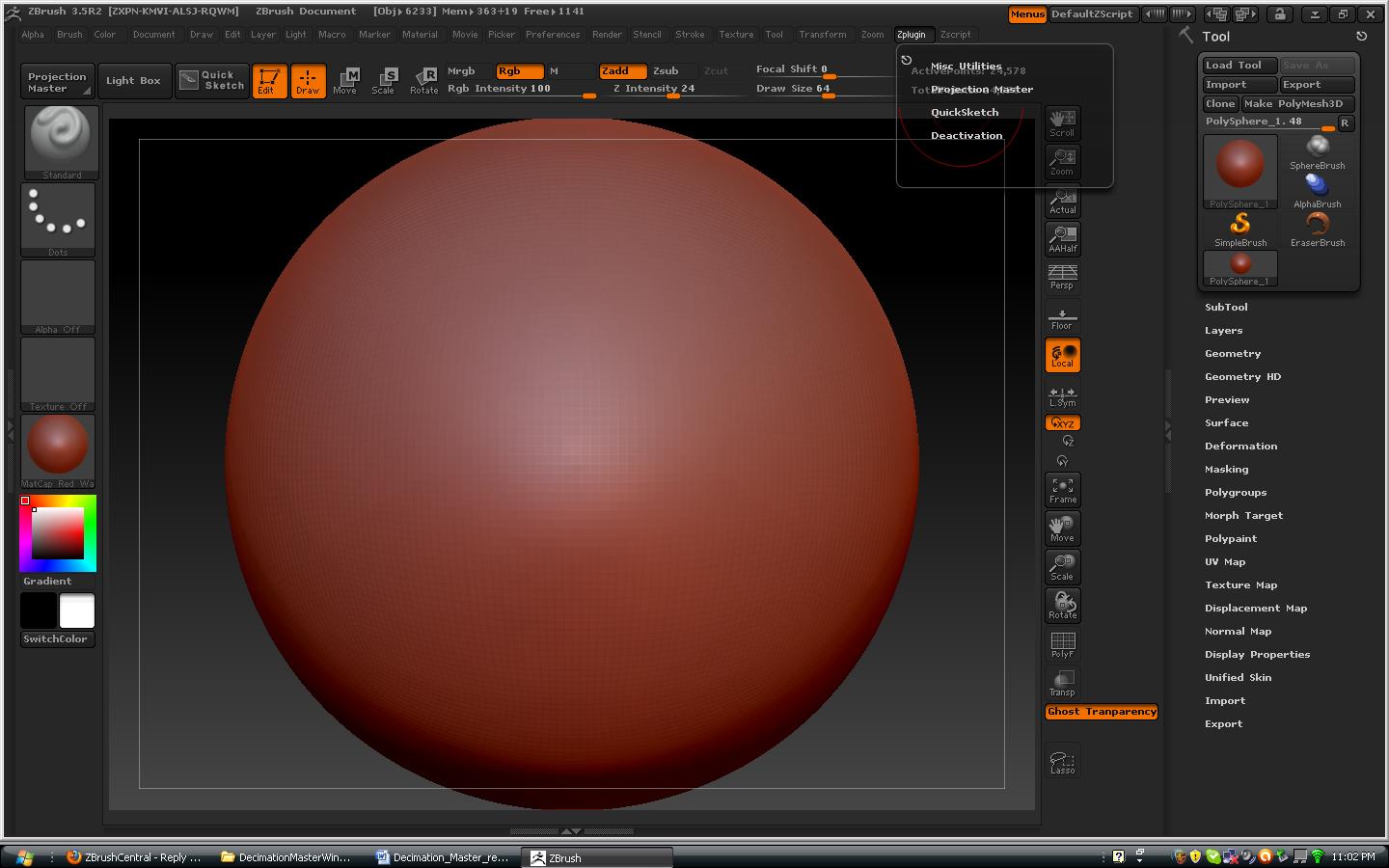This screenshot has height=868, width=1389.
Task: Toggle Transp transparency mode
Action: (x=1062, y=683)
